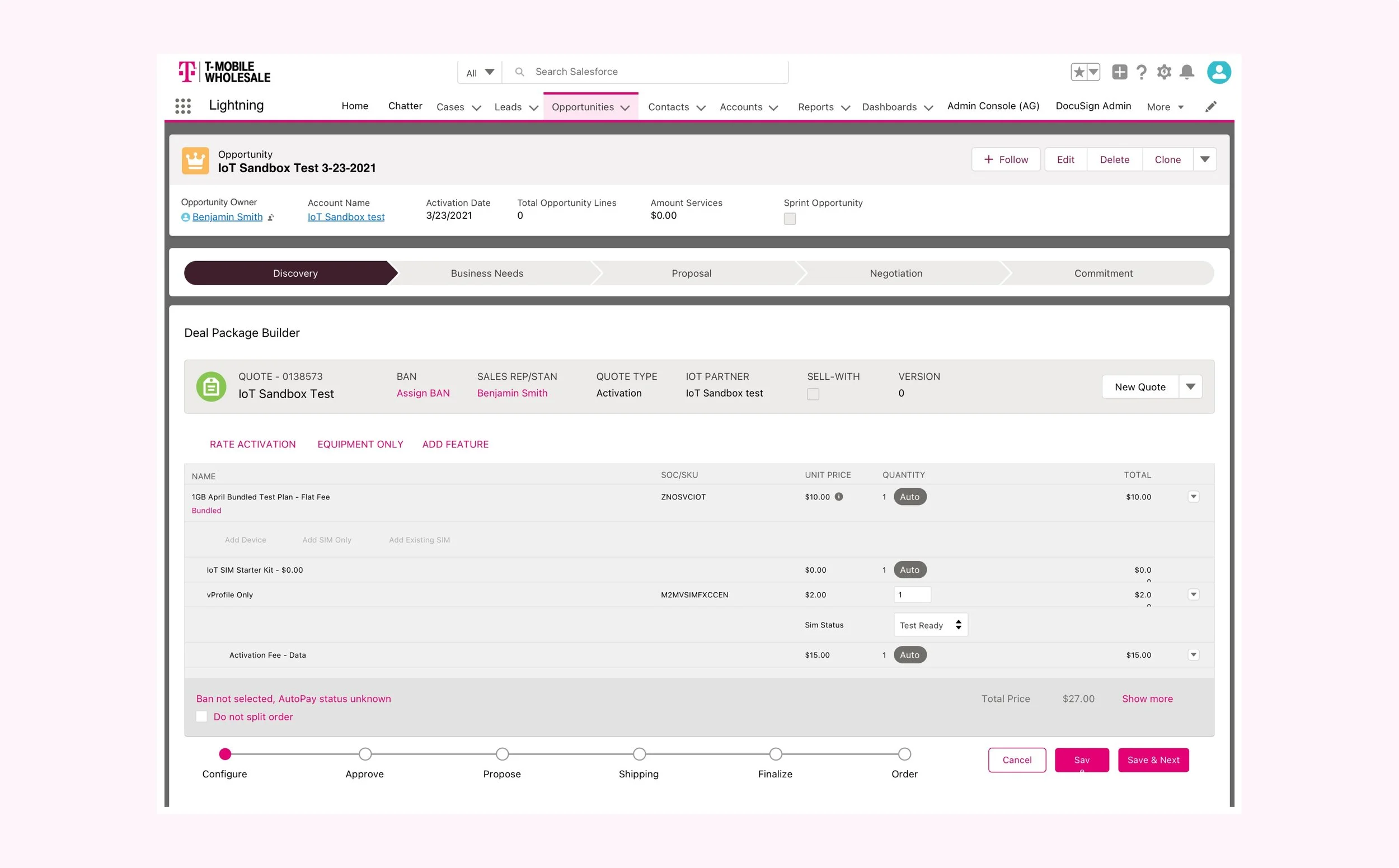
Task: Select the Business Needs stage
Action: click(x=487, y=273)
